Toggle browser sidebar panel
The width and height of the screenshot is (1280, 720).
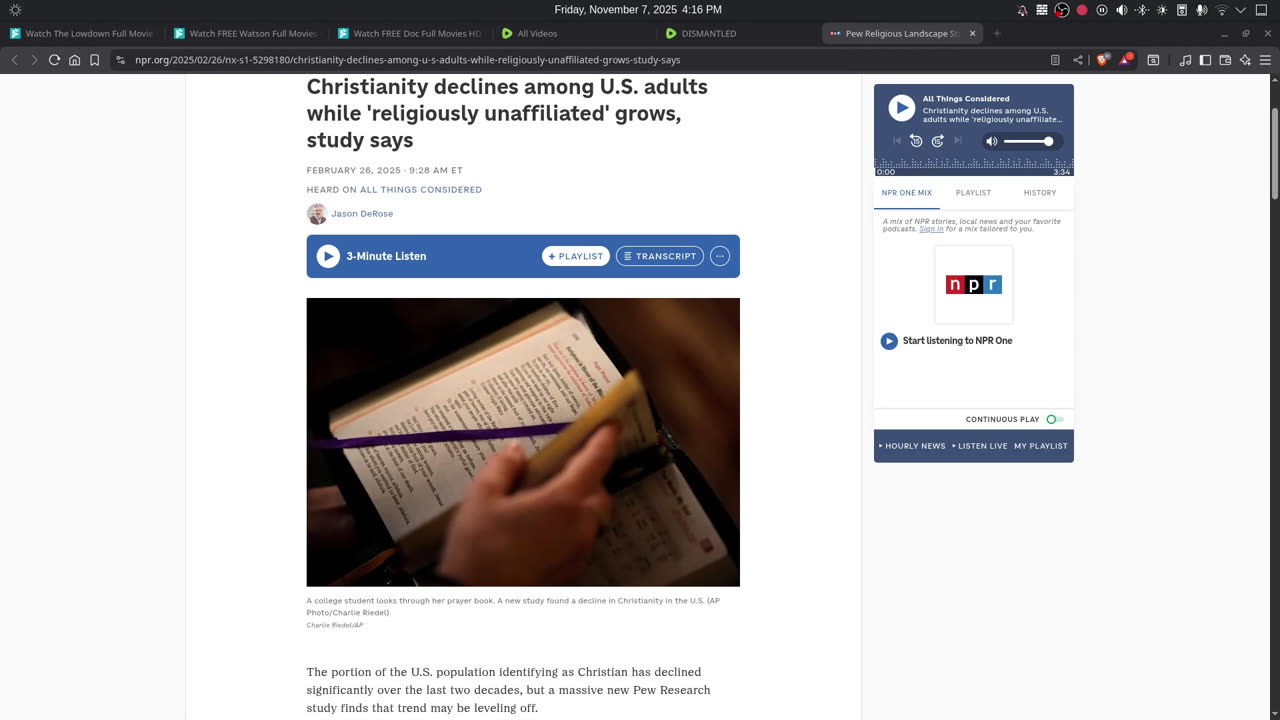pos(1205,60)
